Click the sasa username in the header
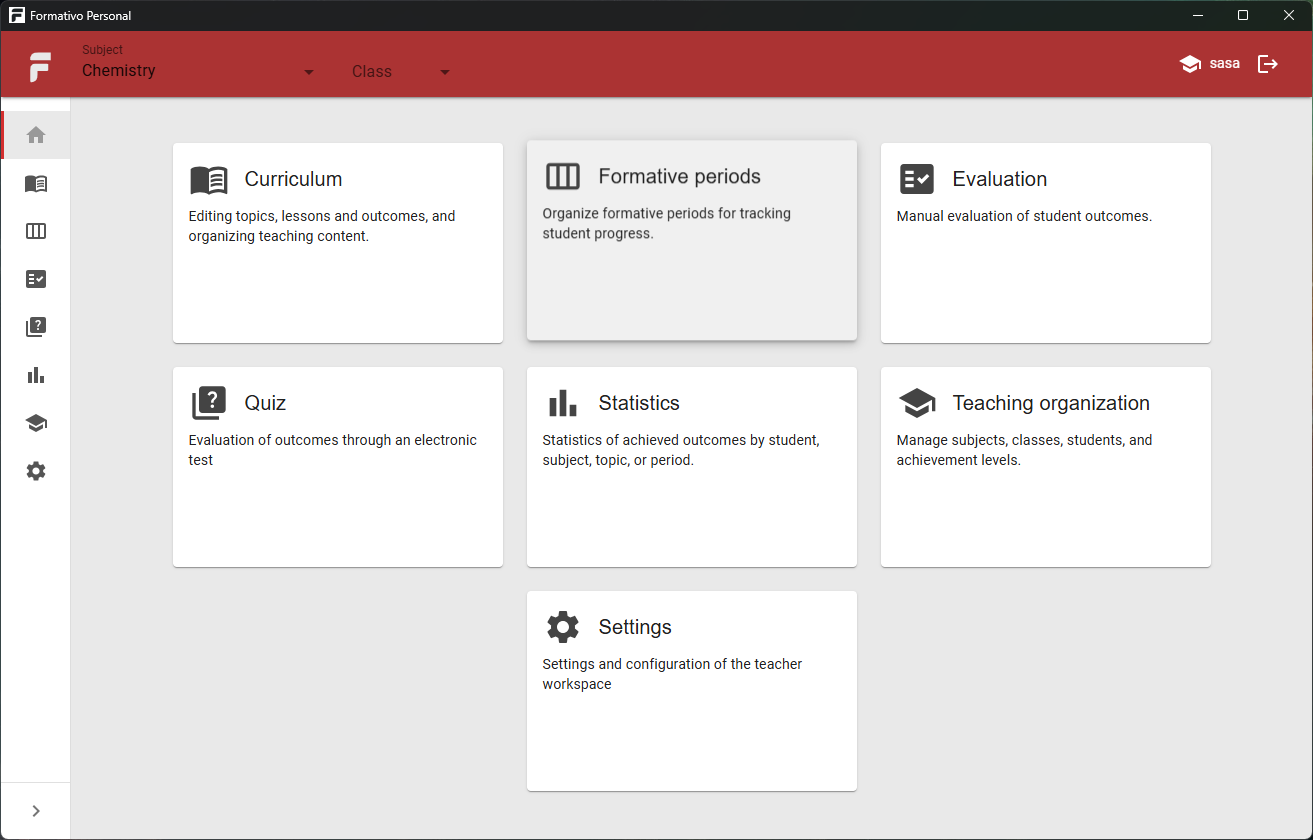Image resolution: width=1313 pixels, height=840 pixels. (1225, 64)
